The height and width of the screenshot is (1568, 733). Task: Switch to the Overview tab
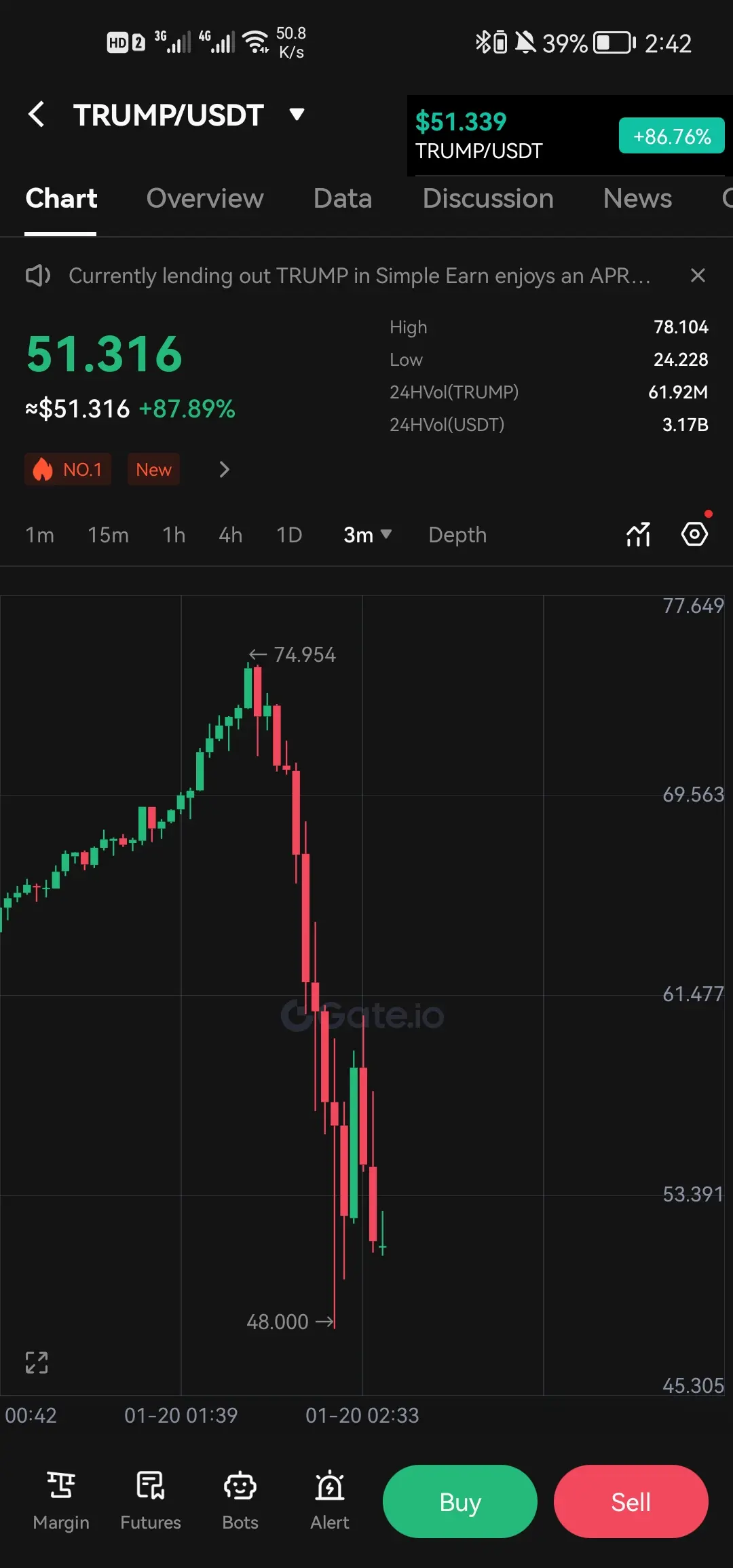click(x=205, y=198)
